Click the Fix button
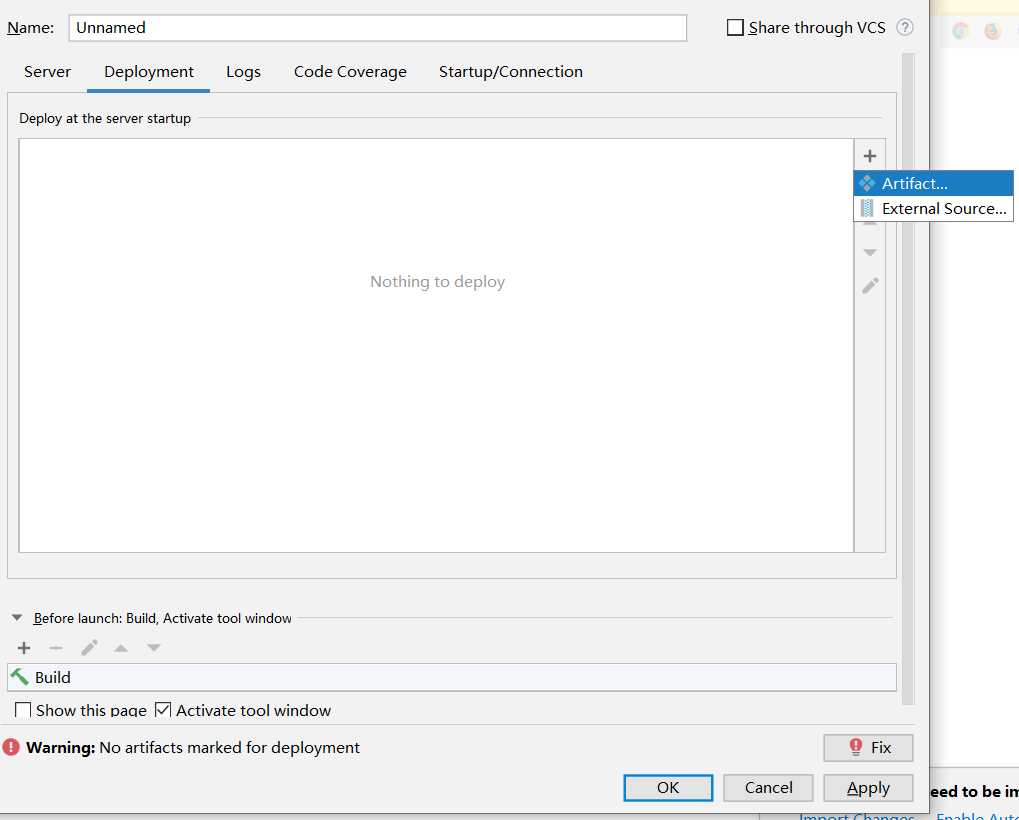 click(868, 747)
